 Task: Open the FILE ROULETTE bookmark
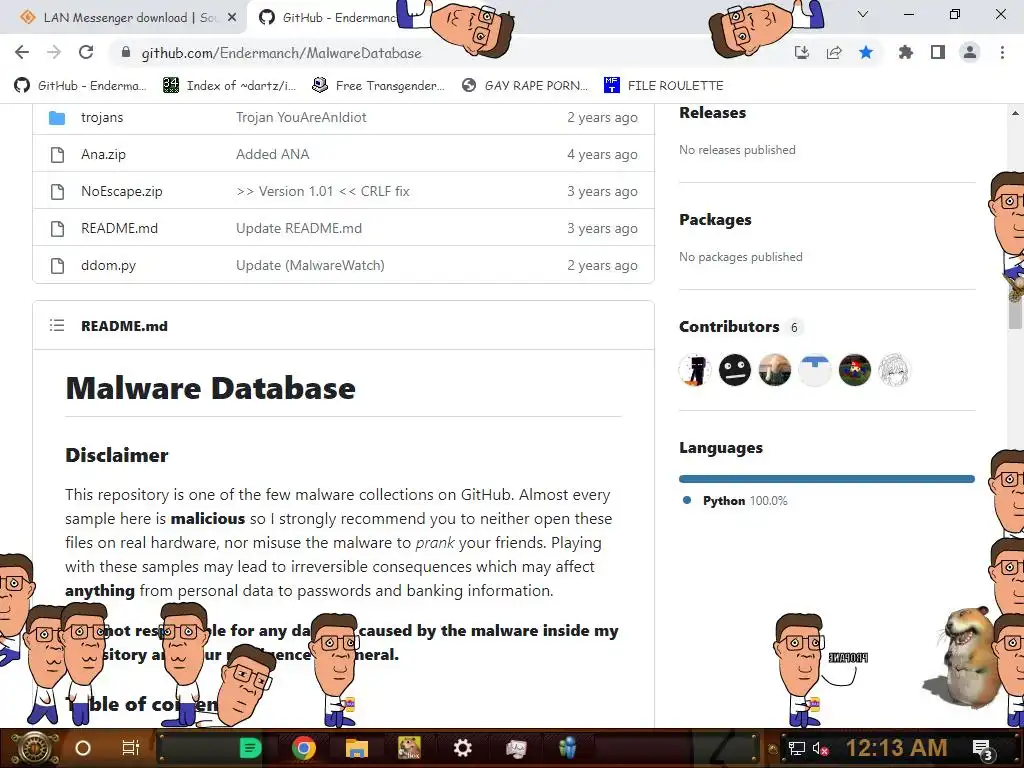point(664,86)
